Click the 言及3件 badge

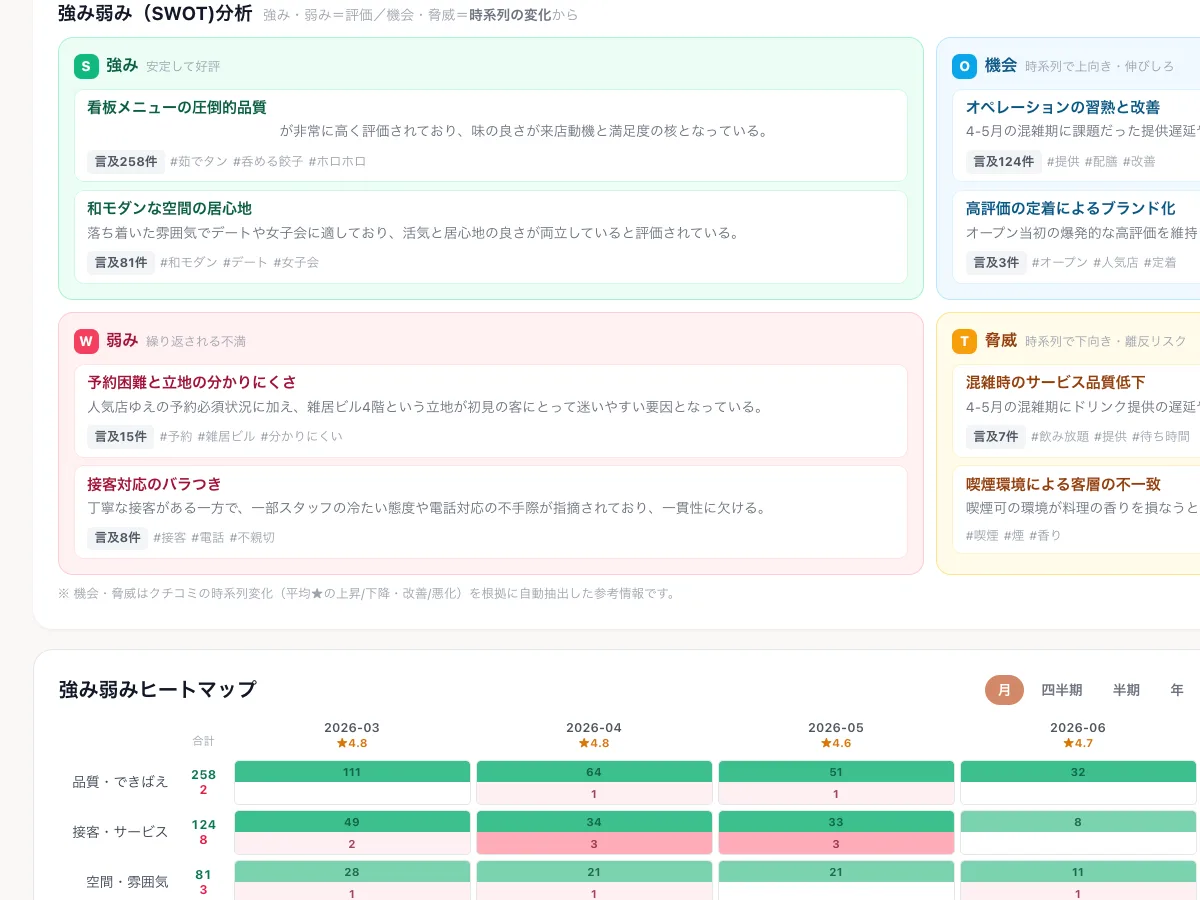pos(996,262)
